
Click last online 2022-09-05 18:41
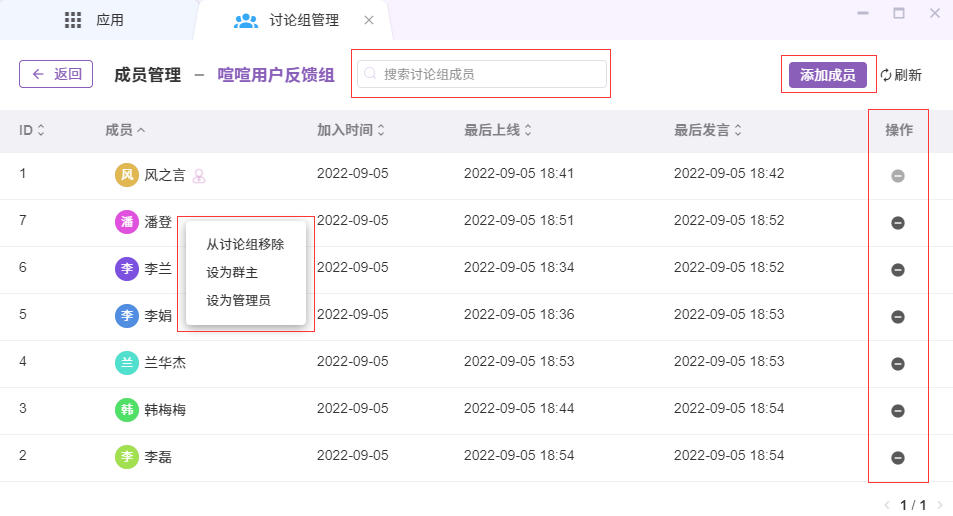pos(519,173)
